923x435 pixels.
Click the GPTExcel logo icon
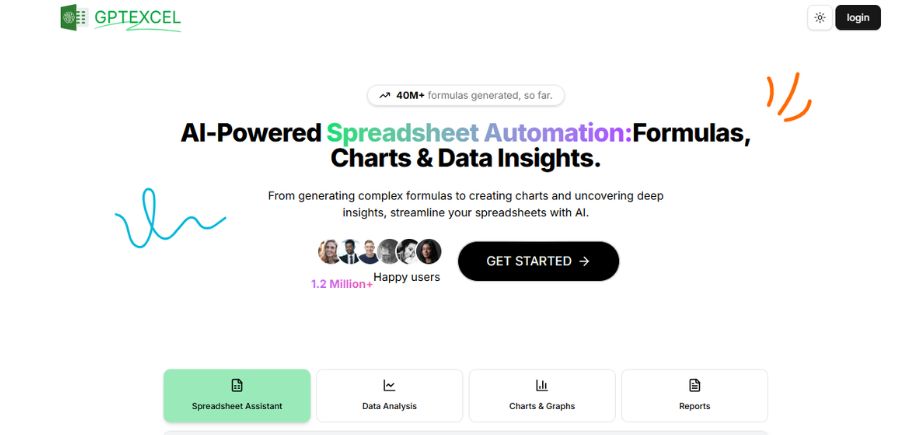[x=74, y=17]
